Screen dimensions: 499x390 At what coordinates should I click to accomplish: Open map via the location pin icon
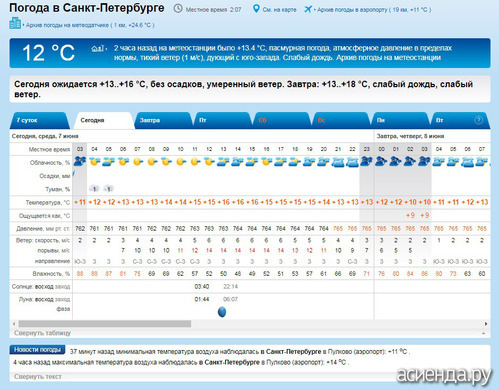[256, 9]
